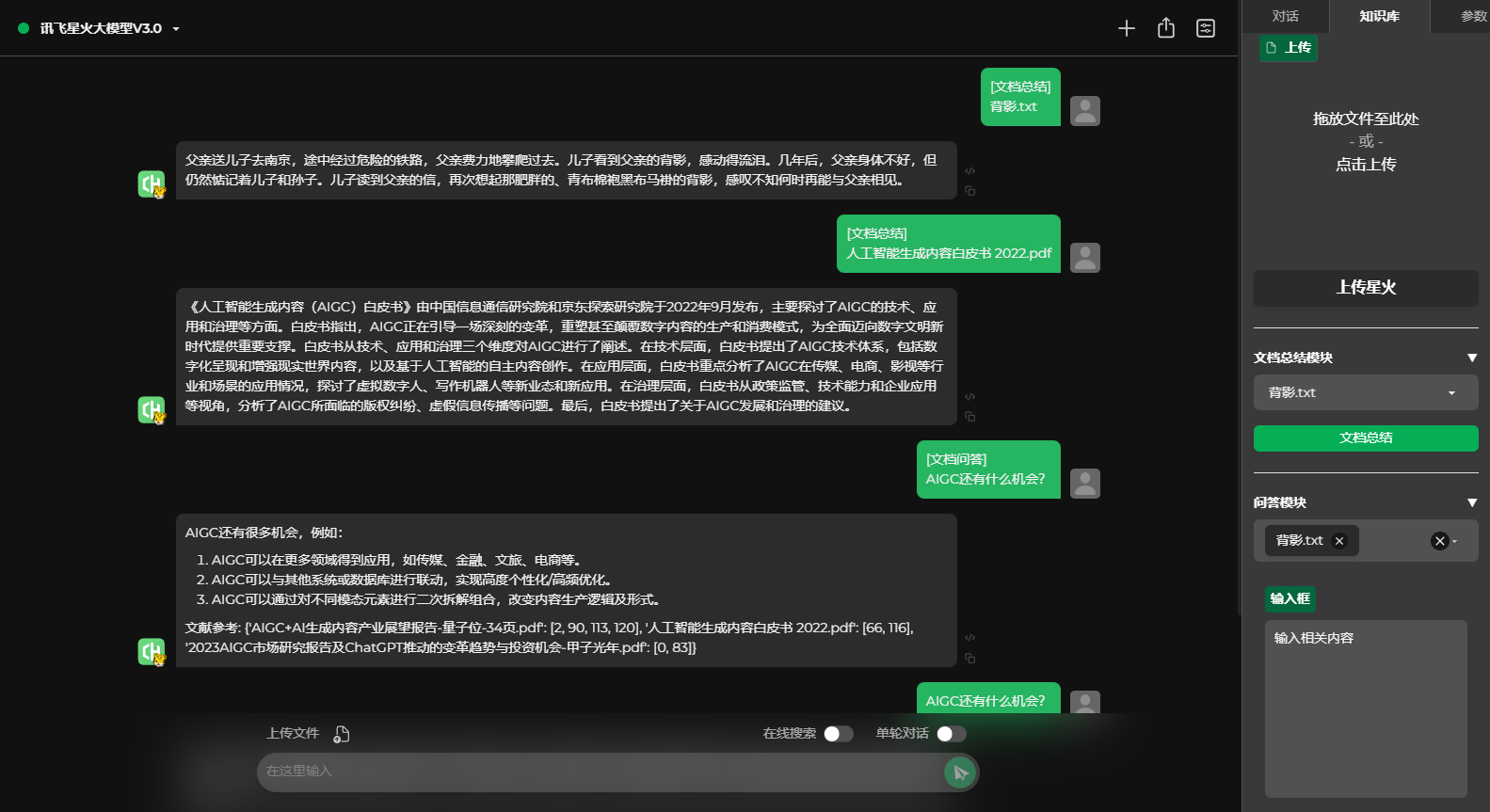The height and width of the screenshot is (812, 1490).
Task: Click user avatar beside 白皮书 2022.pdf message
Action: (1085, 258)
